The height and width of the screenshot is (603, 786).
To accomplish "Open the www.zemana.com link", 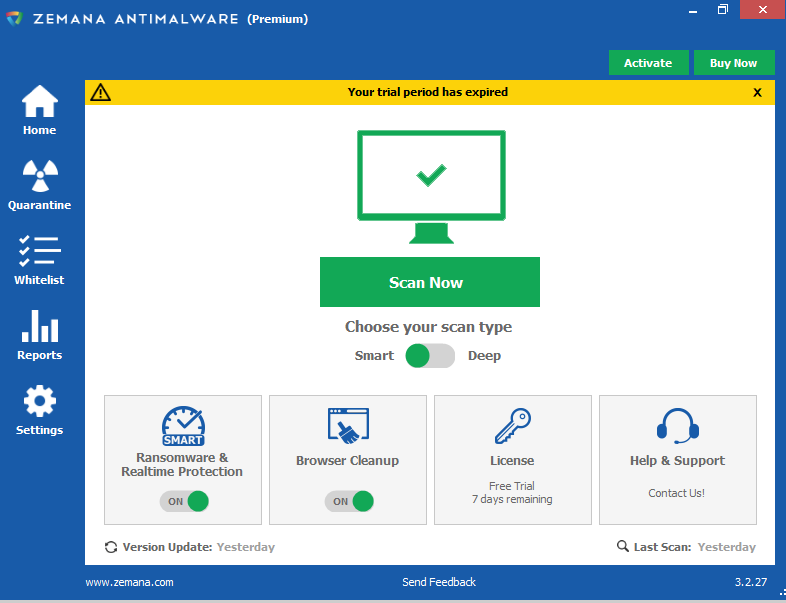I will point(129,582).
